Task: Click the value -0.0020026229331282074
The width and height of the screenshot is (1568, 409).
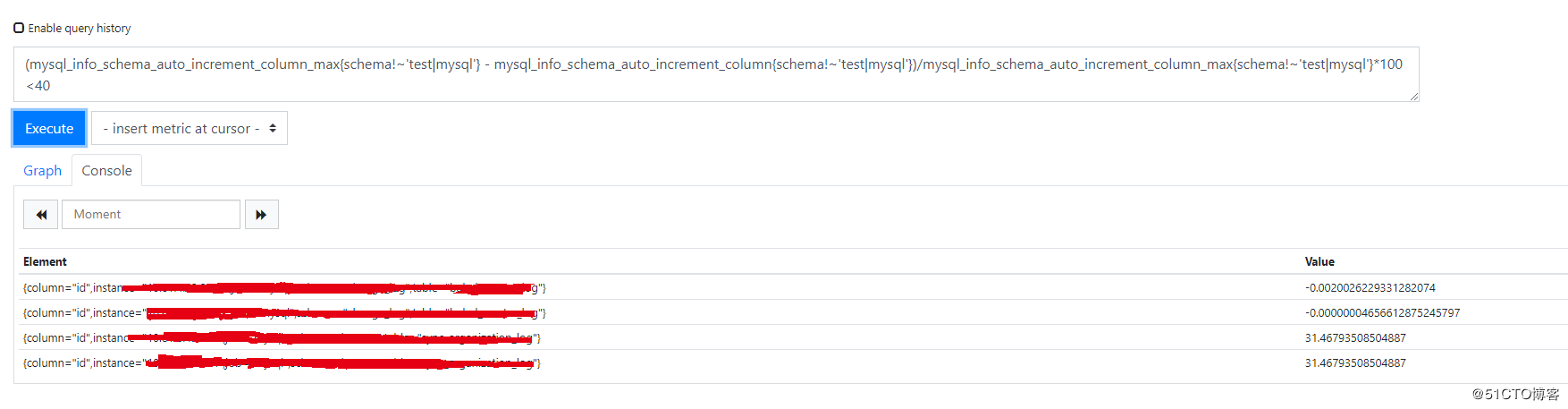Action: [x=1370, y=288]
